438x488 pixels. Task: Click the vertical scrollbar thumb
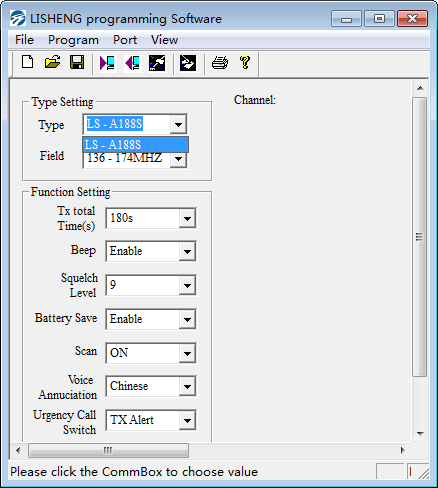click(420, 237)
